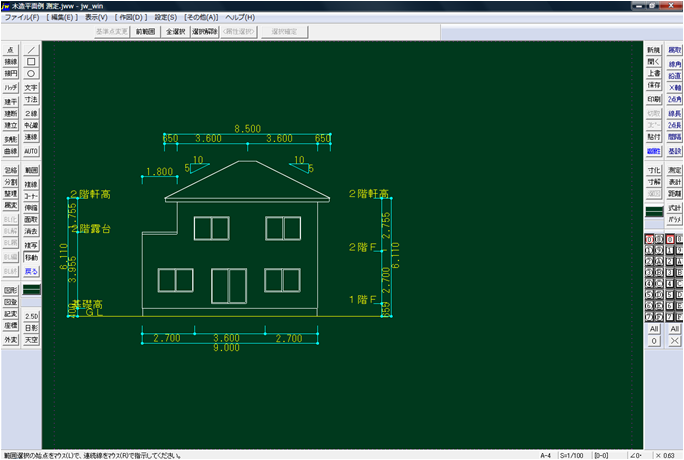Activate the 寸法 dimension tool
This screenshot has width=684, height=460.
[31, 100]
